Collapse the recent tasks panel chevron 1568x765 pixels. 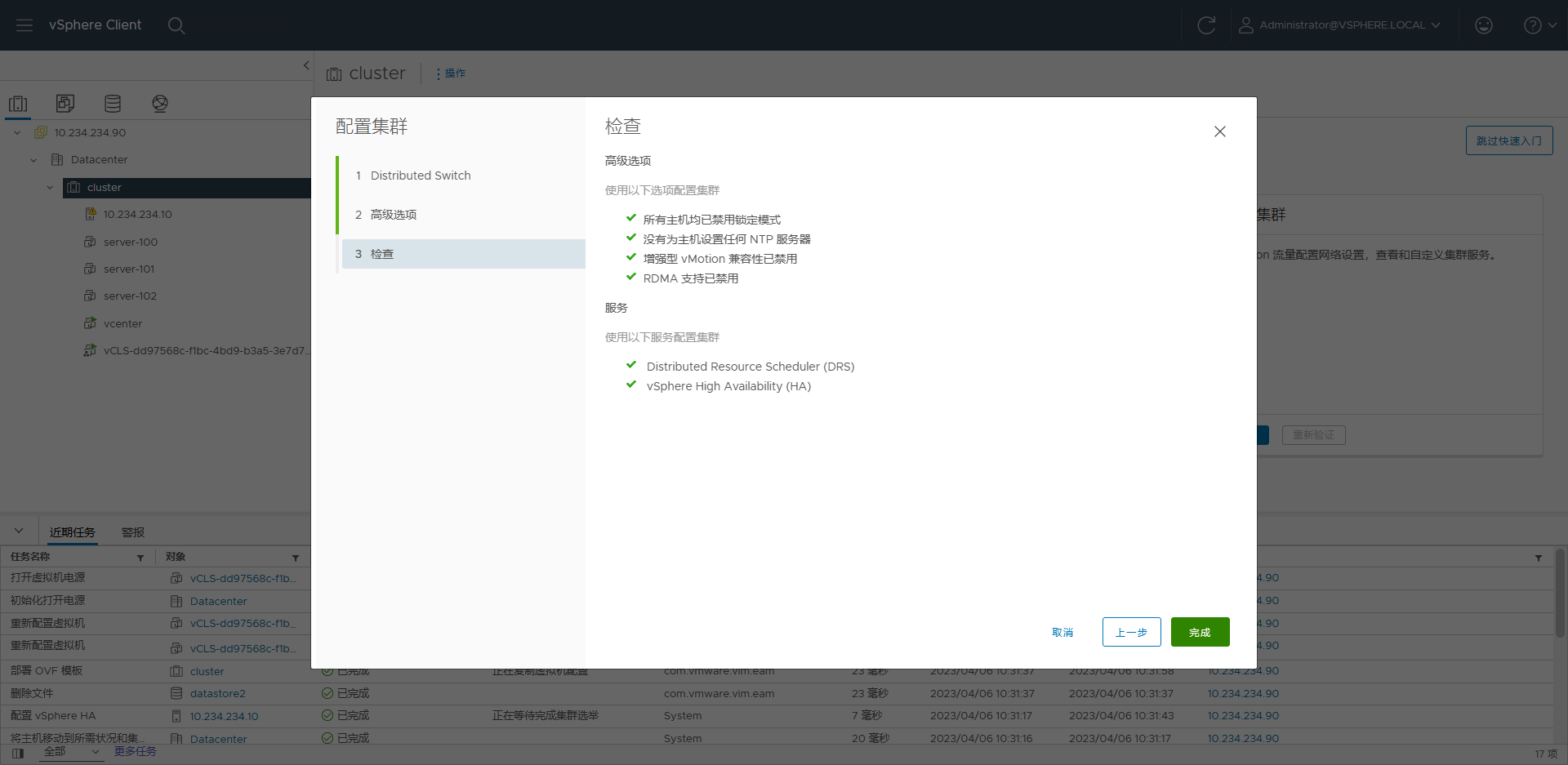point(19,531)
